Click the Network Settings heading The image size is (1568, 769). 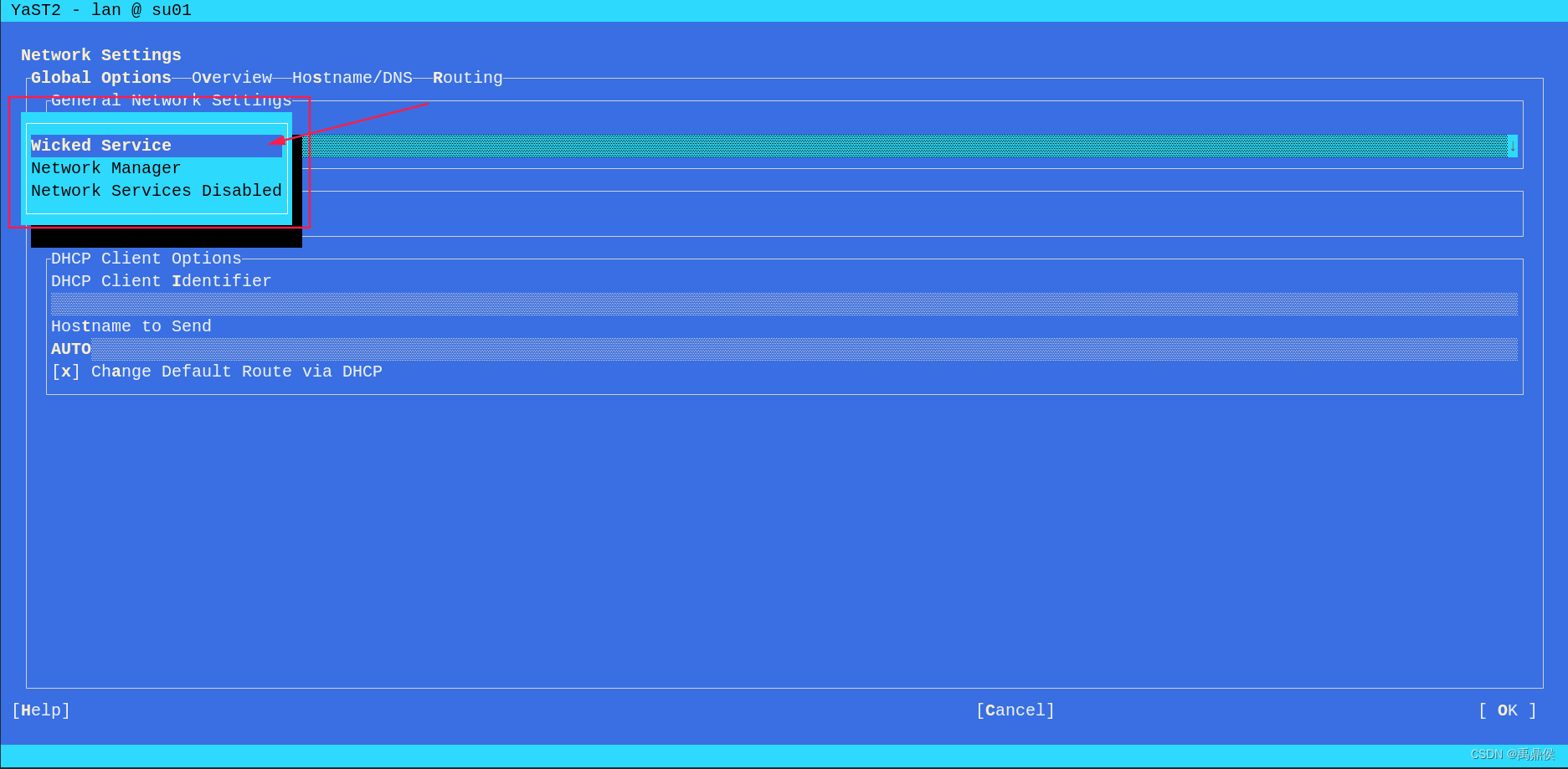tap(101, 55)
